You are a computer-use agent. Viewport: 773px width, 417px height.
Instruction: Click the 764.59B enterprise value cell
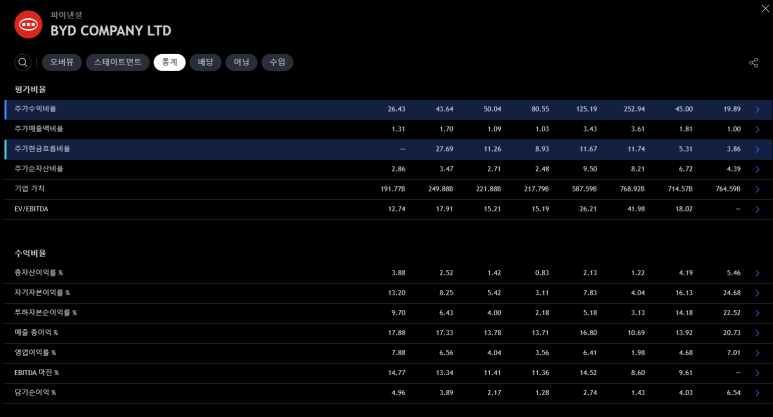[x=728, y=189]
